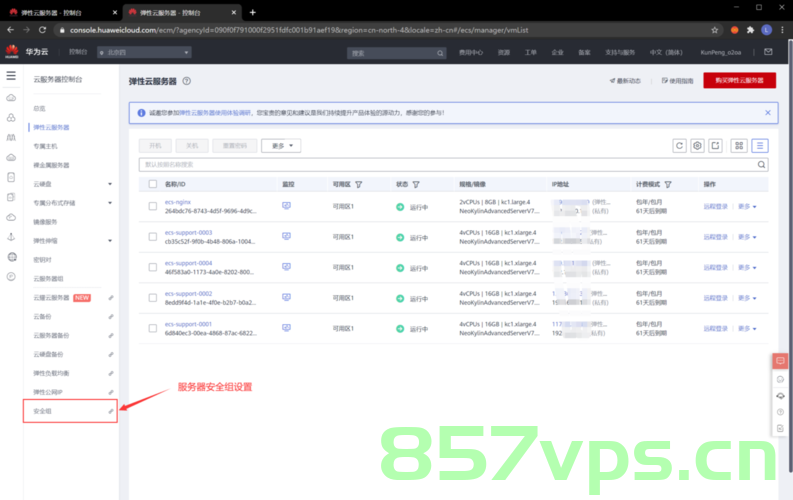Open the hamburger menu in the left sidebar
The height and width of the screenshot is (500, 793).
[11, 76]
